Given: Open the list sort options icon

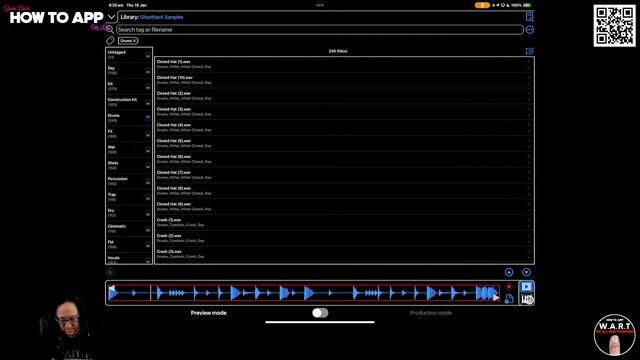Looking at the screenshot, I should pyautogui.click(x=529, y=51).
